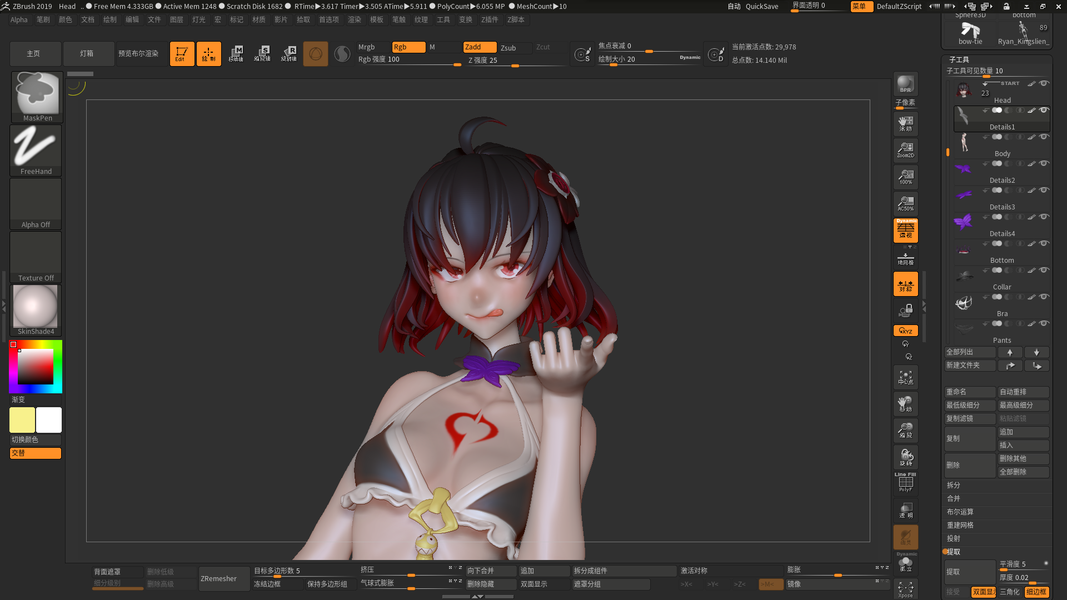This screenshot has width=1067, height=600.
Task: Open the Alpha menu
Action: point(19,20)
